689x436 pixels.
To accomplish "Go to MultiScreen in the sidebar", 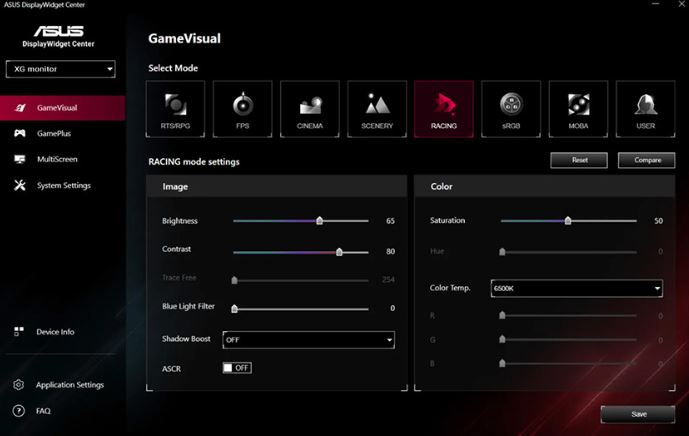I will coord(56,159).
